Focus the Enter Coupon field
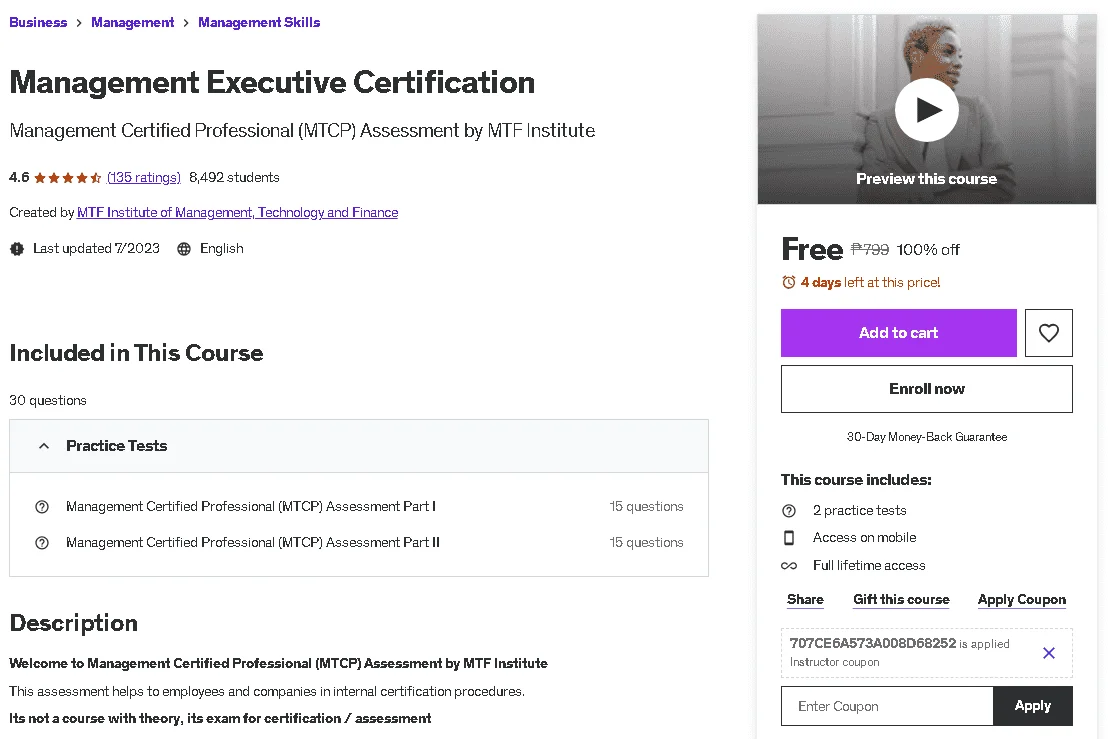The width and height of the screenshot is (1110, 739). (x=887, y=706)
